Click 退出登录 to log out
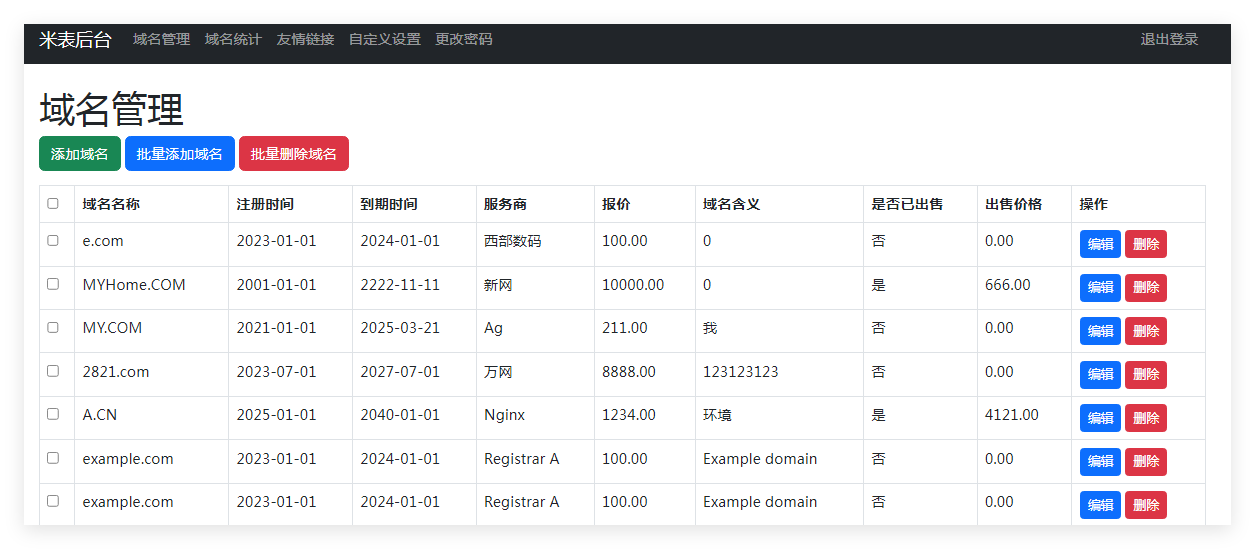This screenshot has height=549, width=1255. point(1169,39)
